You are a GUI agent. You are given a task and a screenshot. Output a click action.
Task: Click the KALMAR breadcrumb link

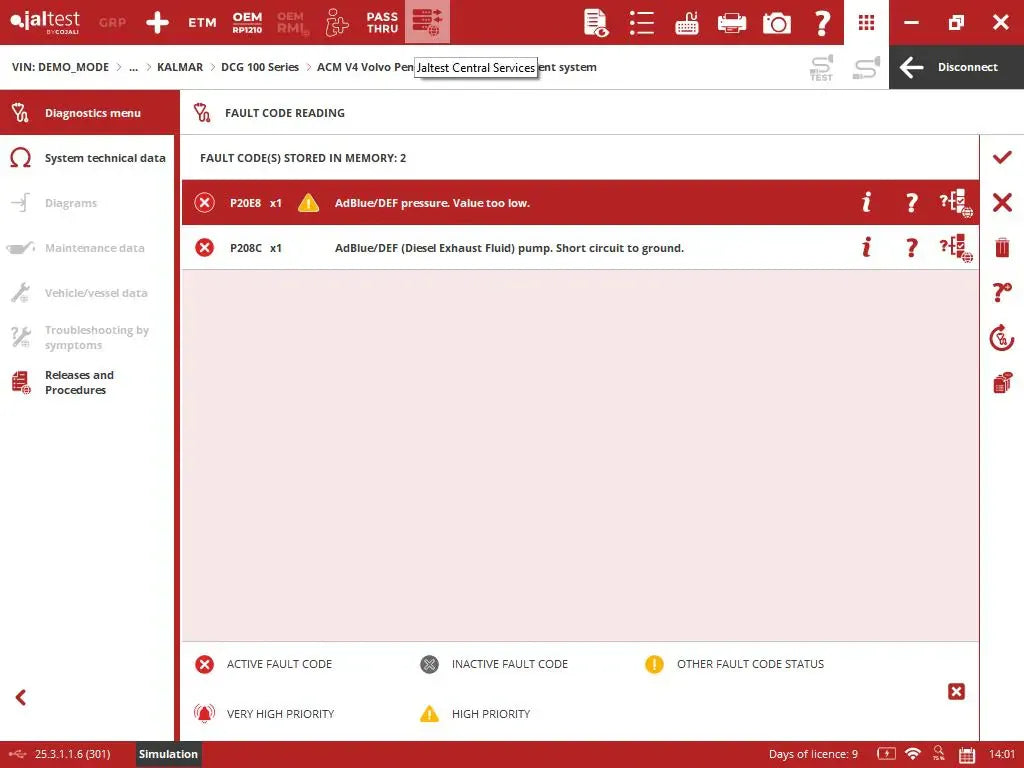pyautogui.click(x=180, y=67)
